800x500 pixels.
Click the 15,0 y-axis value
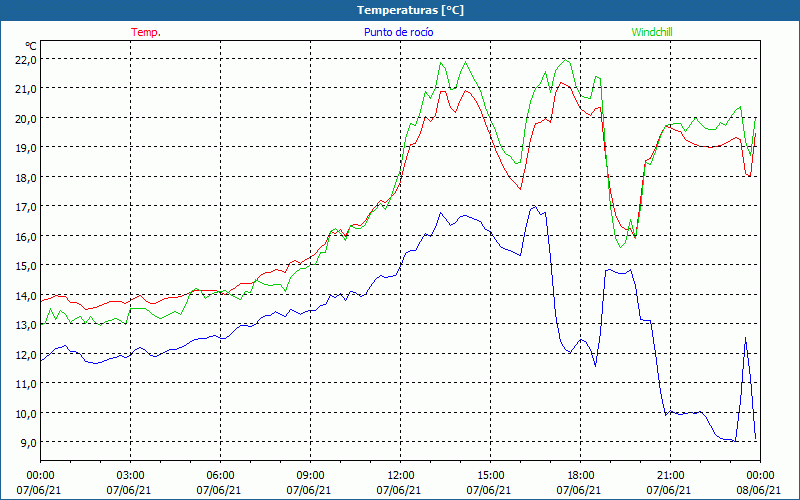click(27, 266)
